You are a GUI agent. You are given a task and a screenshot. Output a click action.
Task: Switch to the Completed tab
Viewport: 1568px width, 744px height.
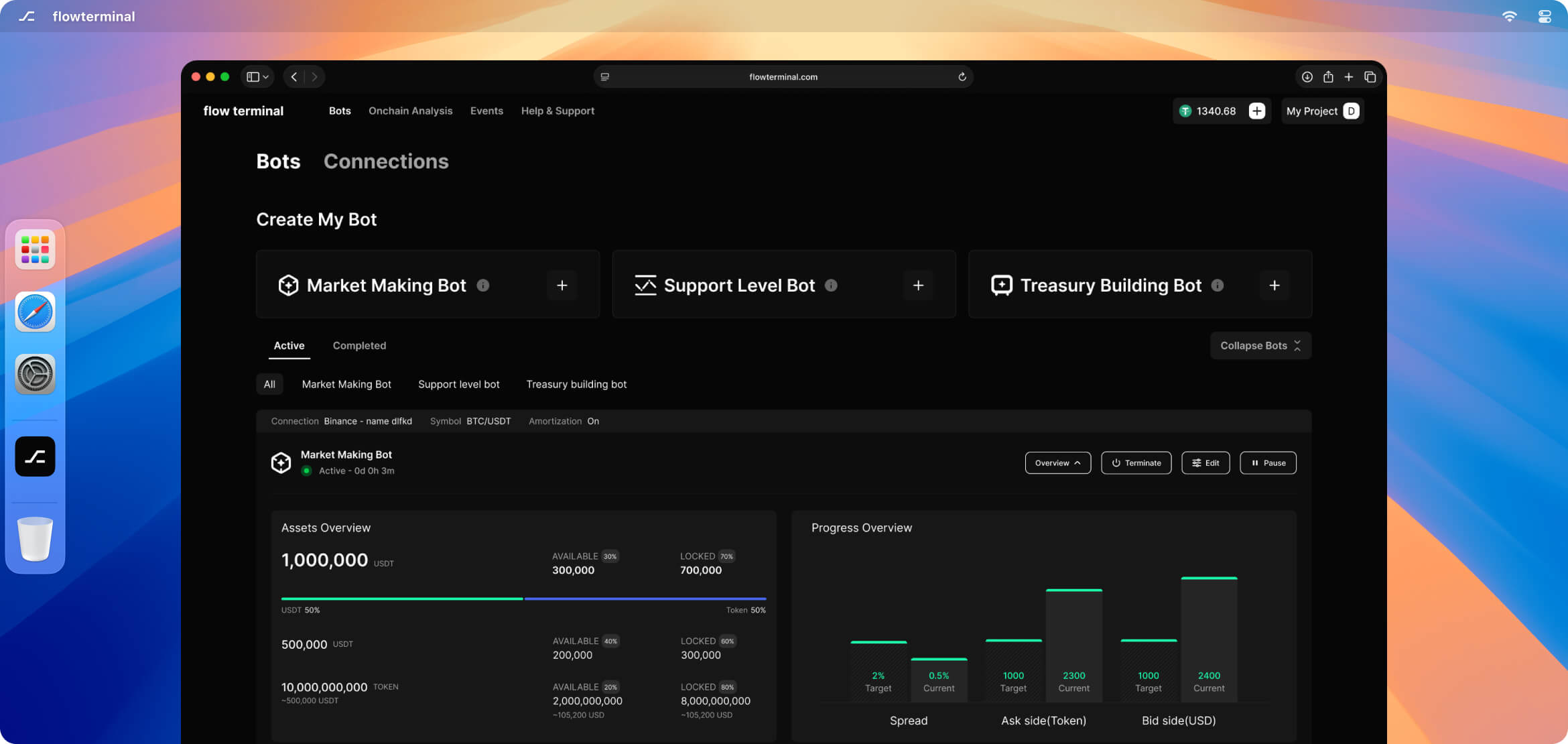pos(359,346)
